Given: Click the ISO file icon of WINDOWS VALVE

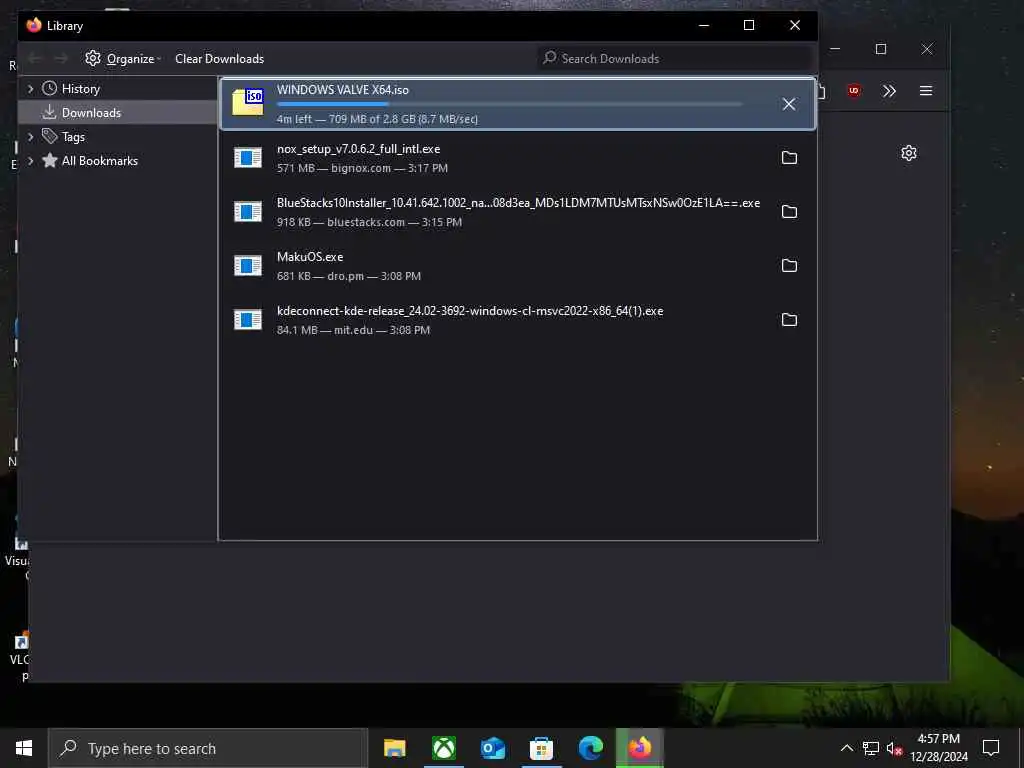Looking at the screenshot, I should pyautogui.click(x=248, y=103).
